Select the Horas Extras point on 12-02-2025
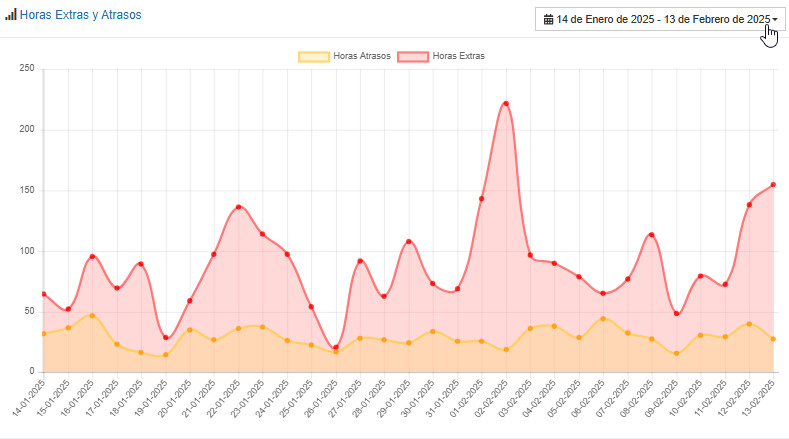Viewport: 789px width, 439px height. (749, 205)
